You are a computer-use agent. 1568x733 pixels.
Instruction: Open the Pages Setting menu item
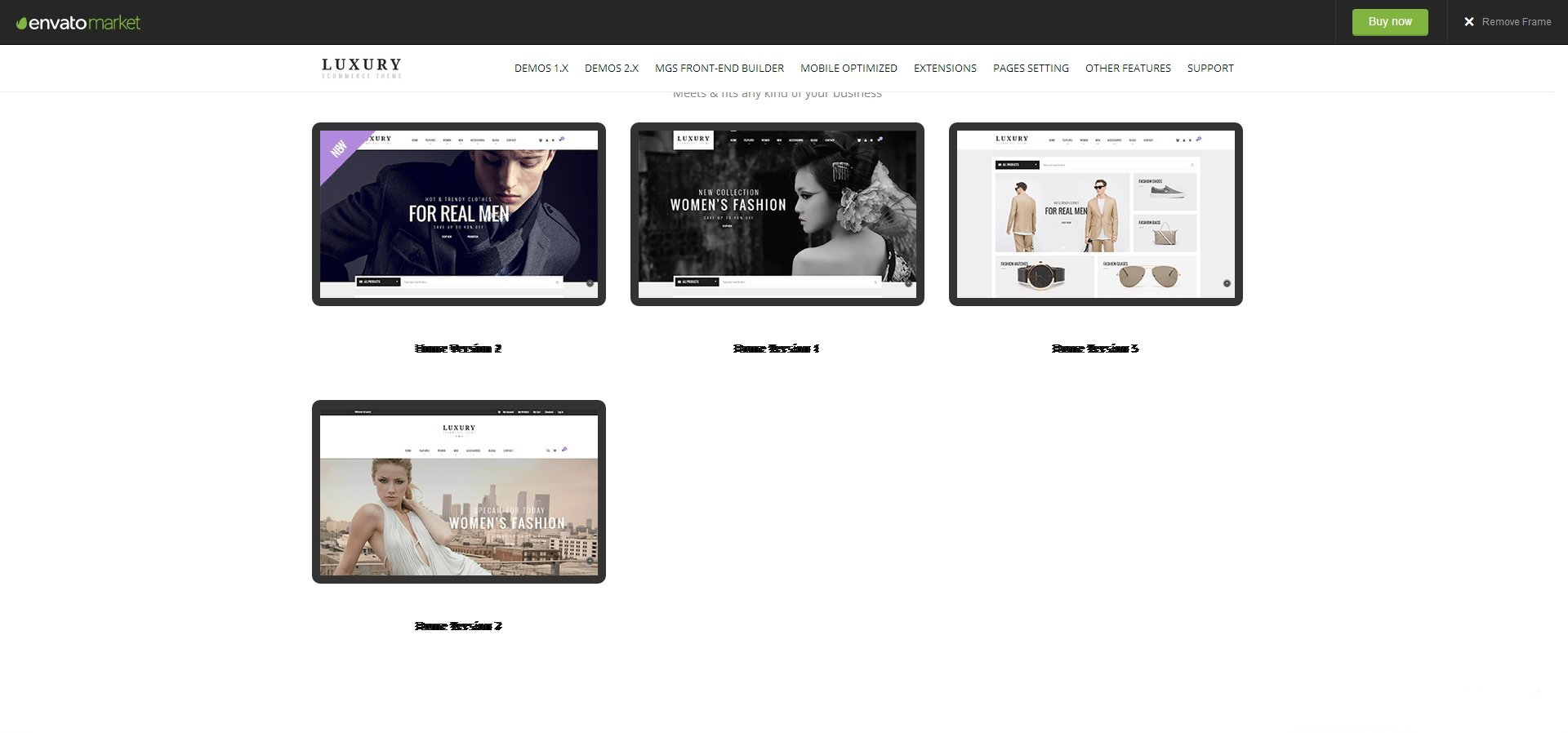(1031, 69)
